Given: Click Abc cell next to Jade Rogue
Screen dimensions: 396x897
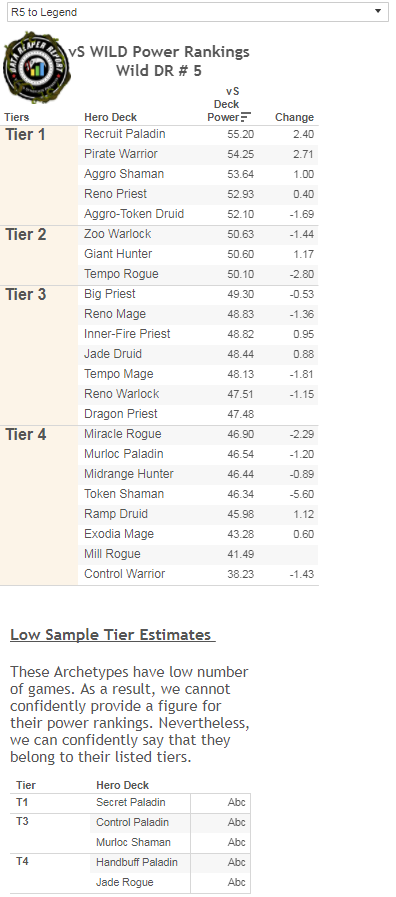Looking at the screenshot, I should click(236, 883).
